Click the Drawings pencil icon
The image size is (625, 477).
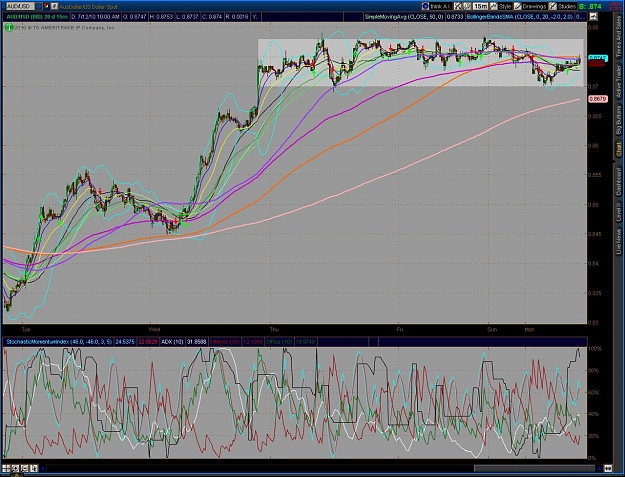click(x=518, y=6)
